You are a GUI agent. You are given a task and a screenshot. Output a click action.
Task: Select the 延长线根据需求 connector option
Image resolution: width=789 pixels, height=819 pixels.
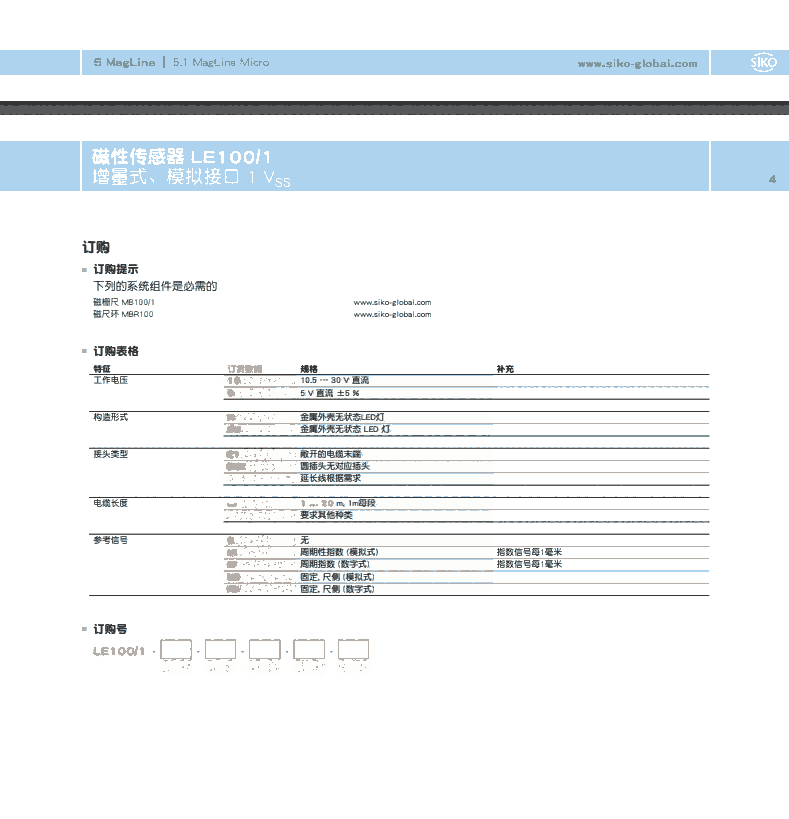pyautogui.click(x=331, y=478)
